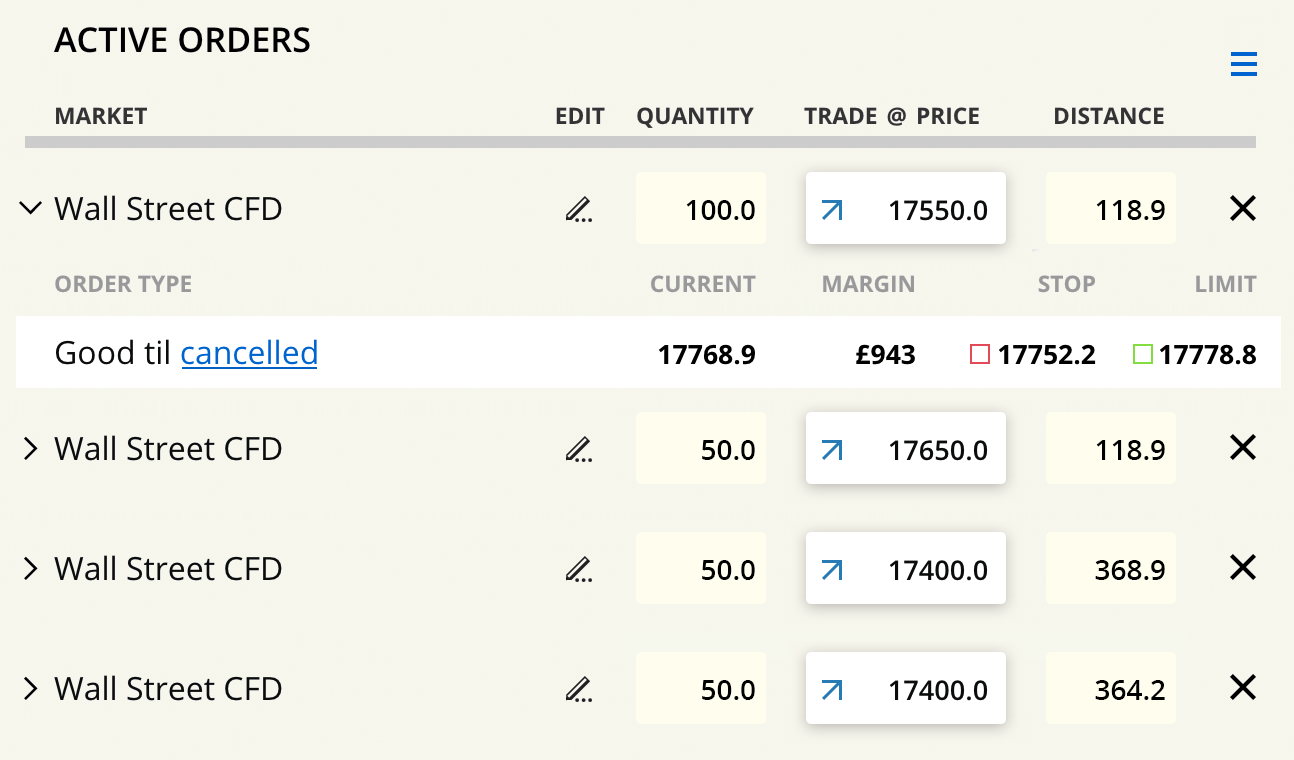Click the 'cancelled' order type link

tap(249, 353)
